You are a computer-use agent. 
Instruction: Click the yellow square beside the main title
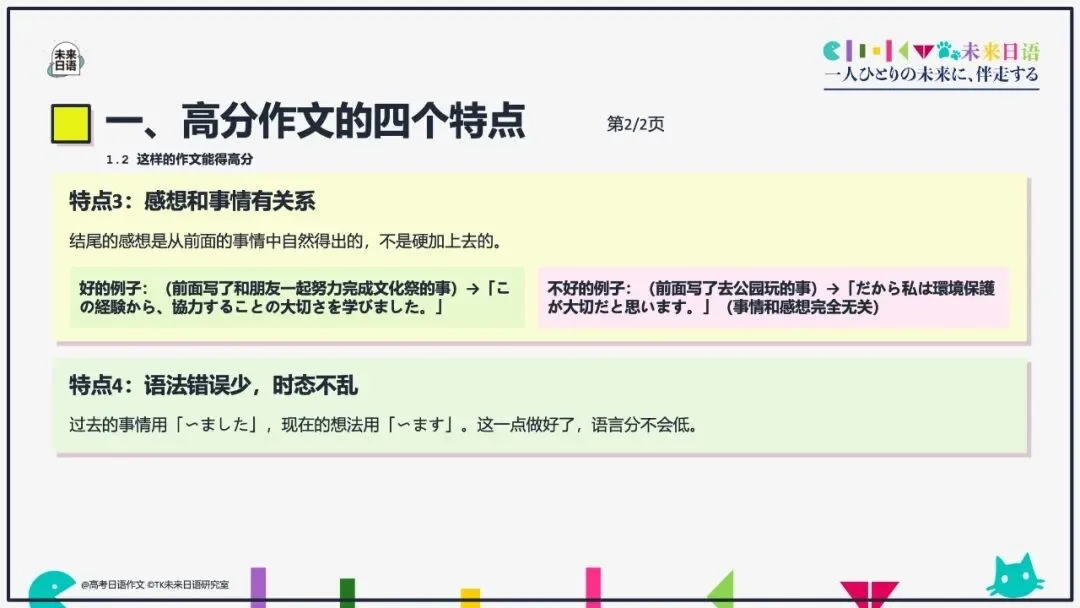[x=71, y=124]
